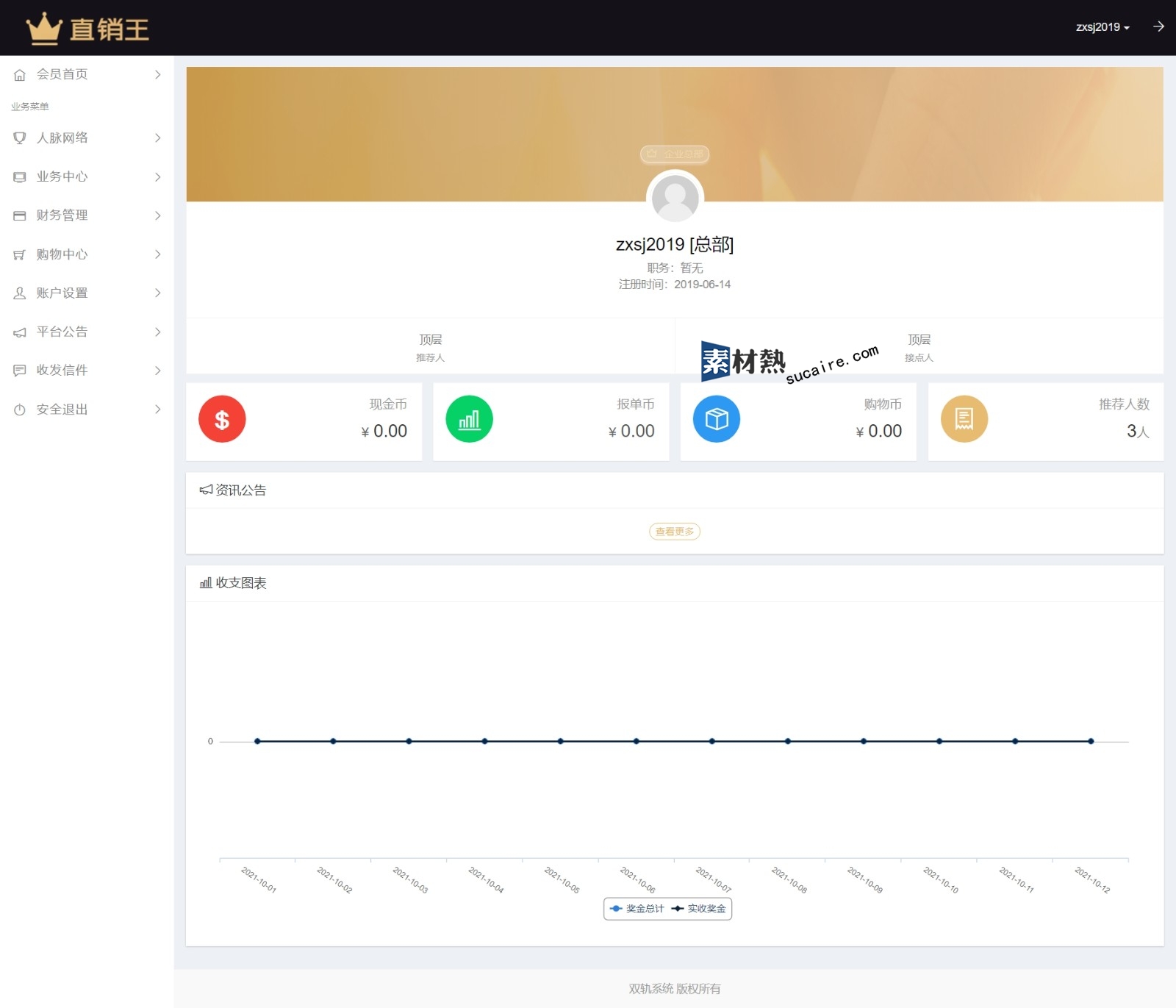The height and width of the screenshot is (1008, 1176).
Task: Open 人脉网络 menu item
Action: (87, 137)
